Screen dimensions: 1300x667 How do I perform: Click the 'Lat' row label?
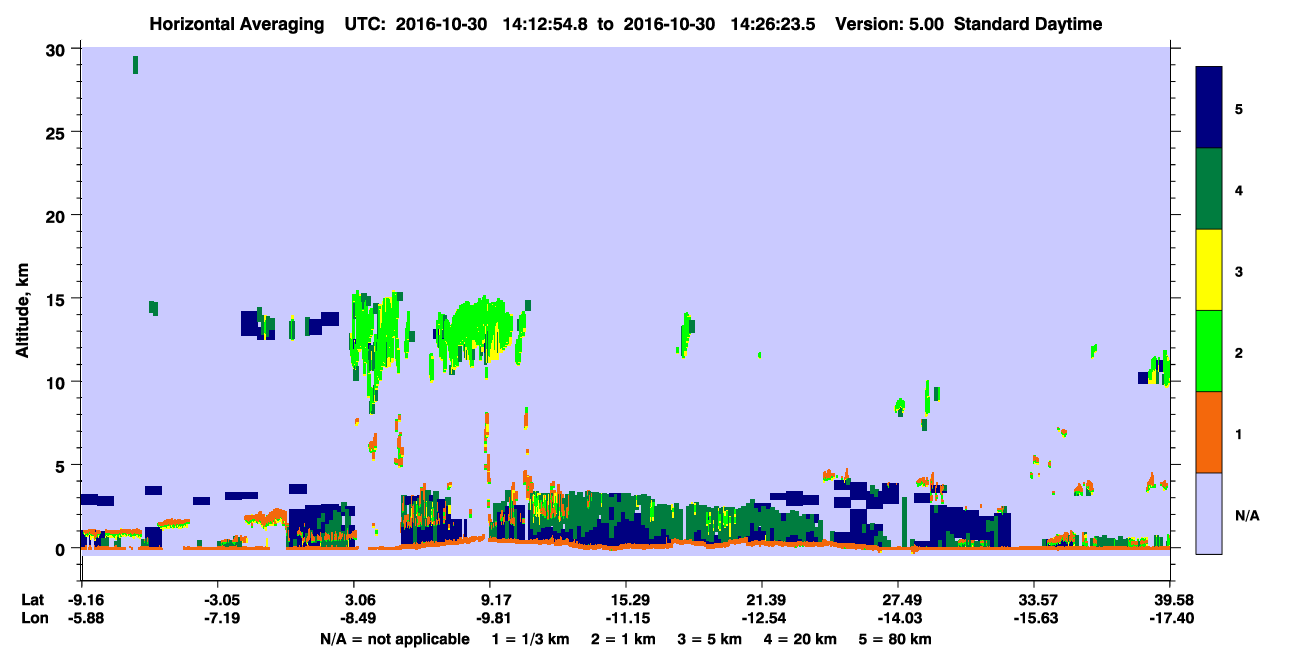click(32, 600)
